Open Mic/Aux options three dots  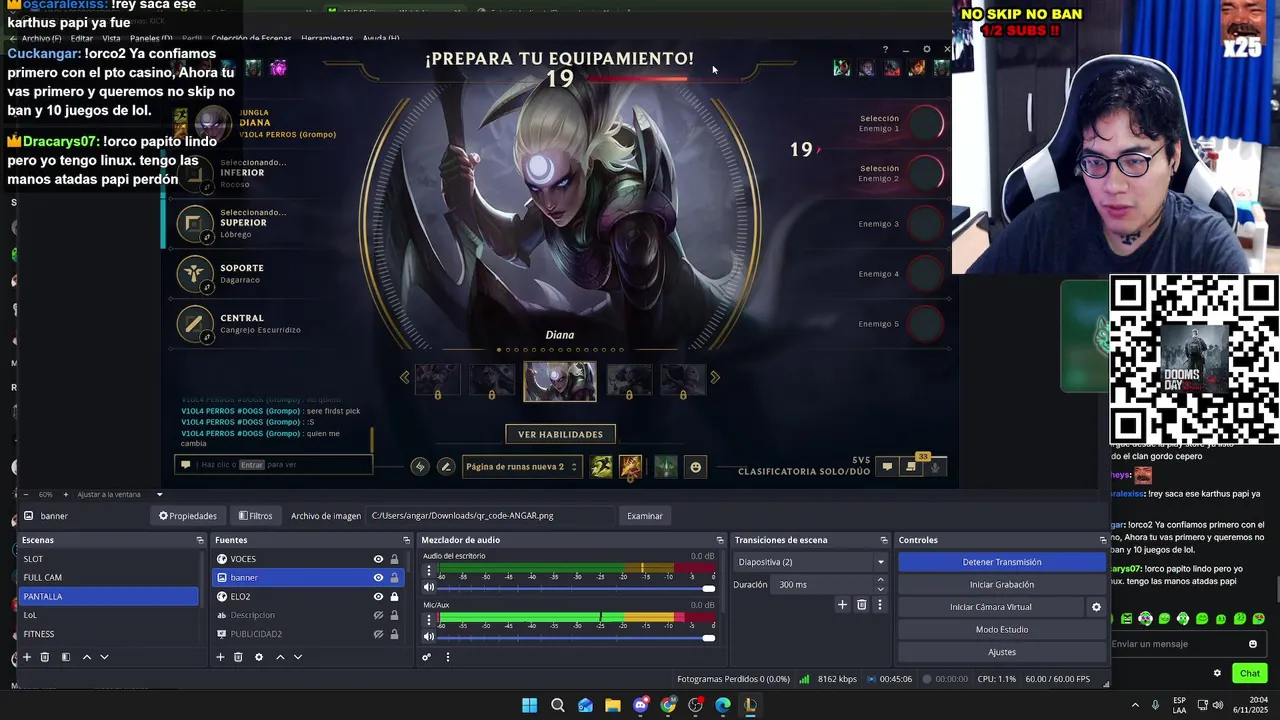pyautogui.click(x=429, y=620)
